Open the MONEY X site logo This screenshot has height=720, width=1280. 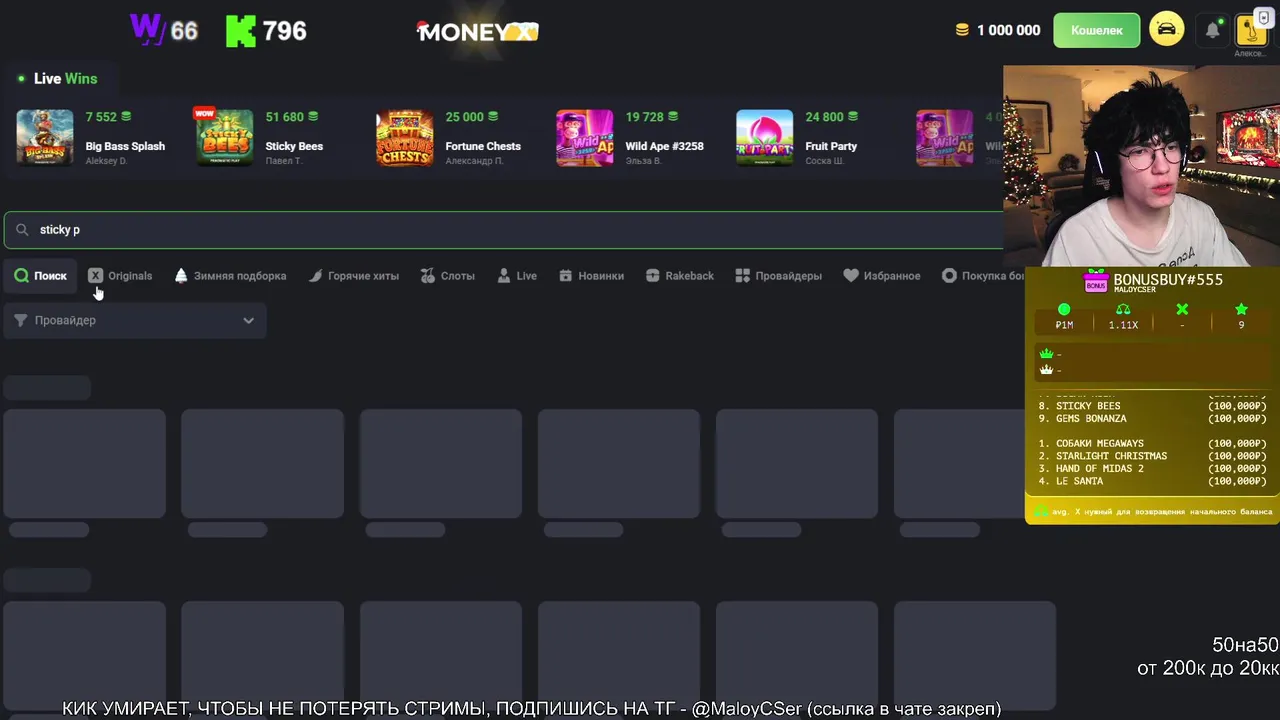click(x=477, y=31)
